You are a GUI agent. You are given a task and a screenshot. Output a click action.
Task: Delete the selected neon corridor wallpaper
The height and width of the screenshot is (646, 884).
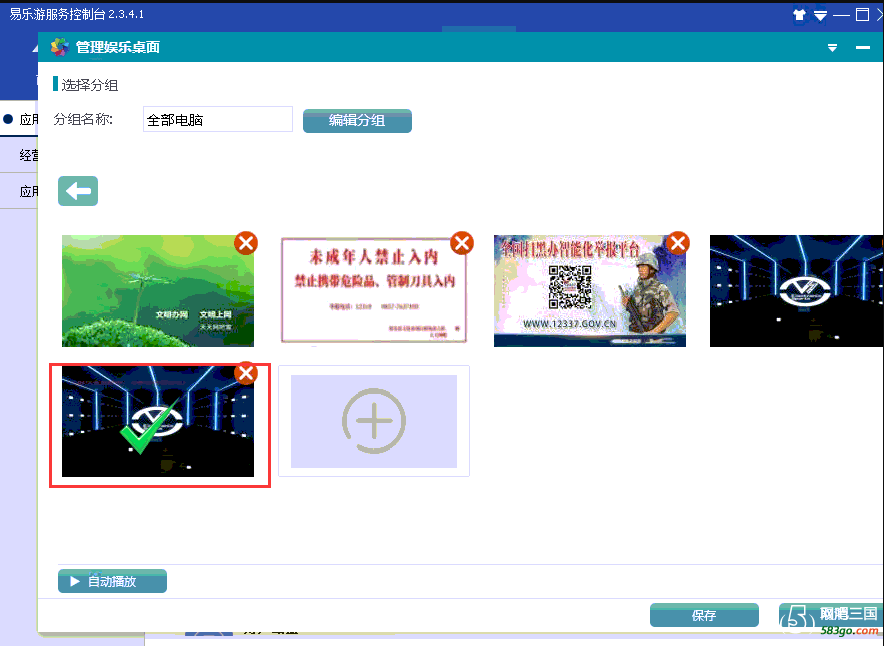coord(245,373)
